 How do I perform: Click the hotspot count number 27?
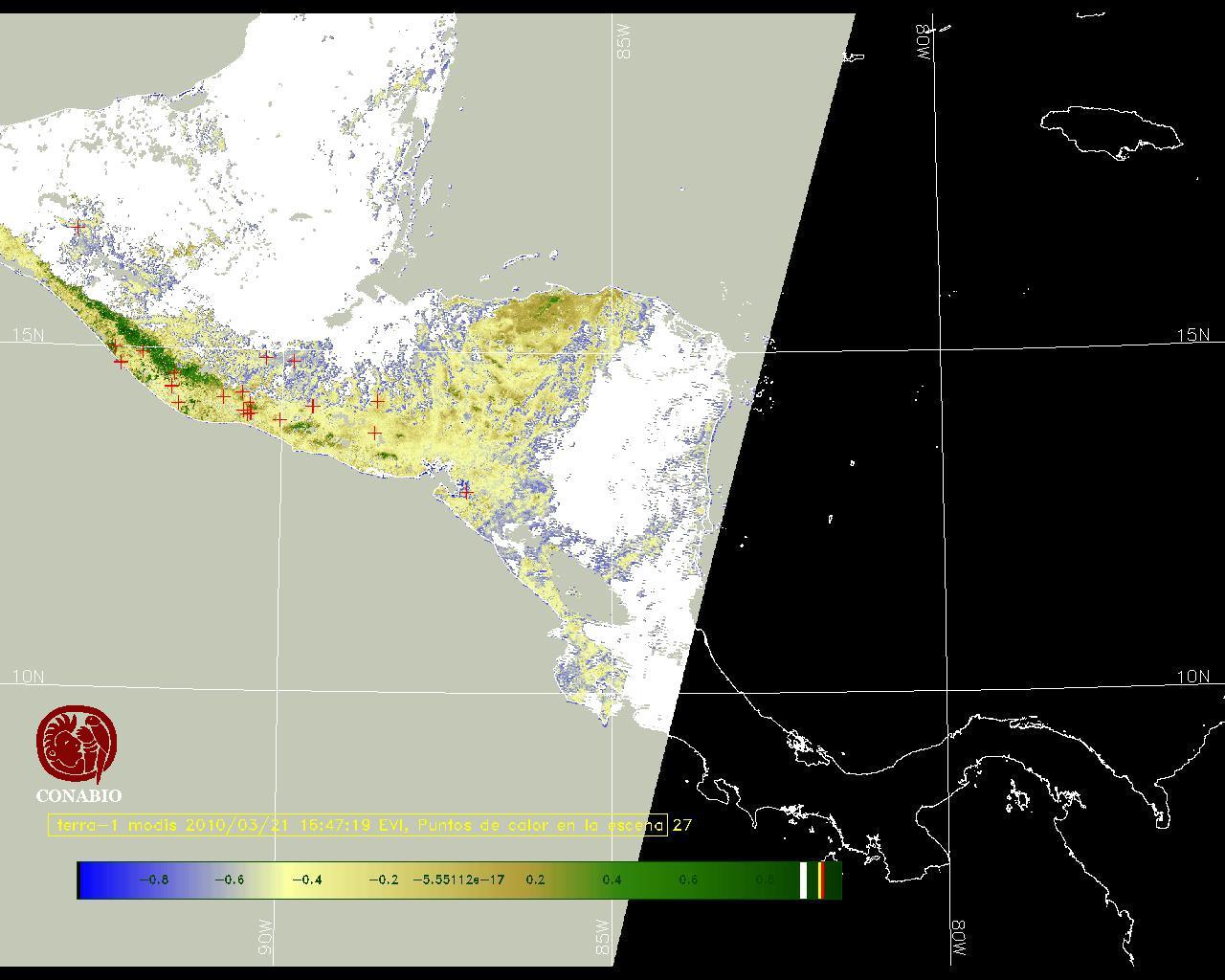(x=682, y=825)
